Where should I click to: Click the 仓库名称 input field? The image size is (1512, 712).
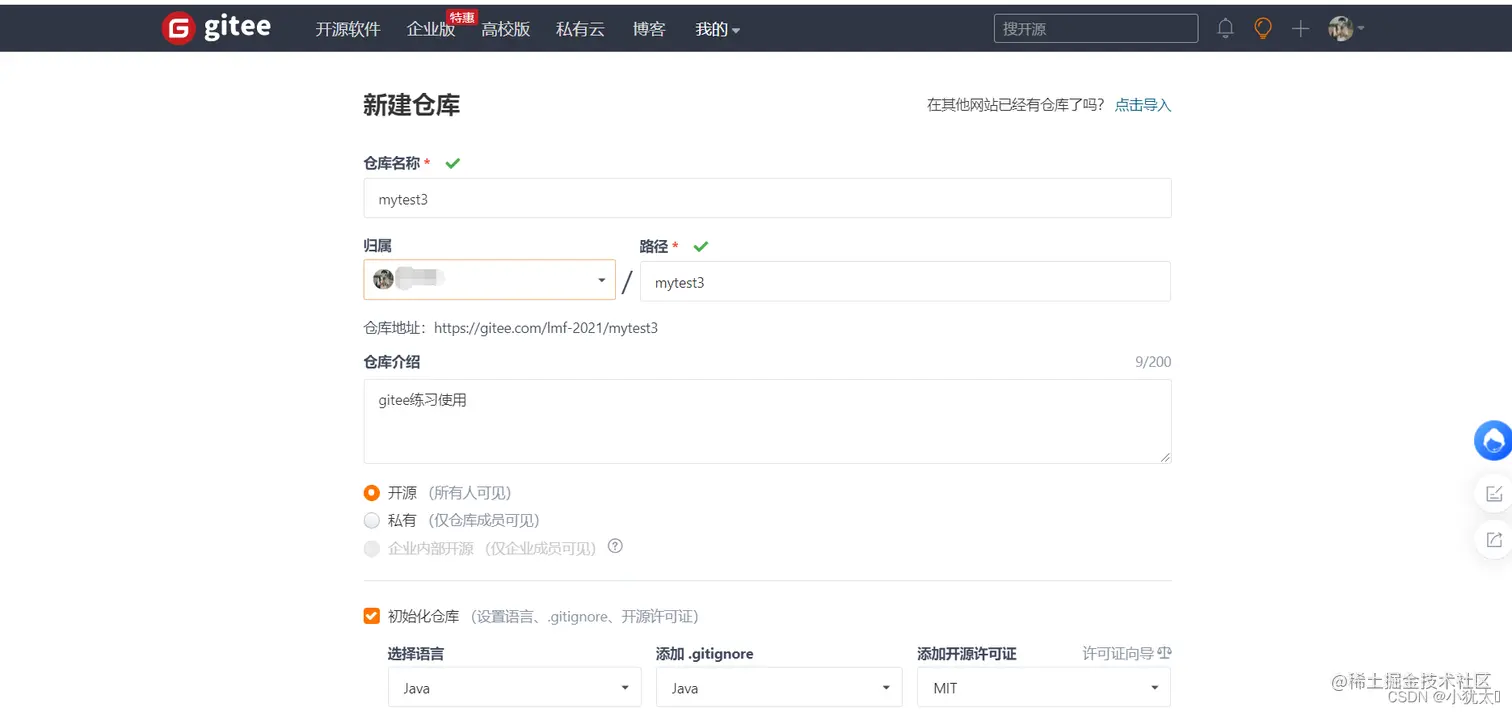pyautogui.click(x=767, y=198)
